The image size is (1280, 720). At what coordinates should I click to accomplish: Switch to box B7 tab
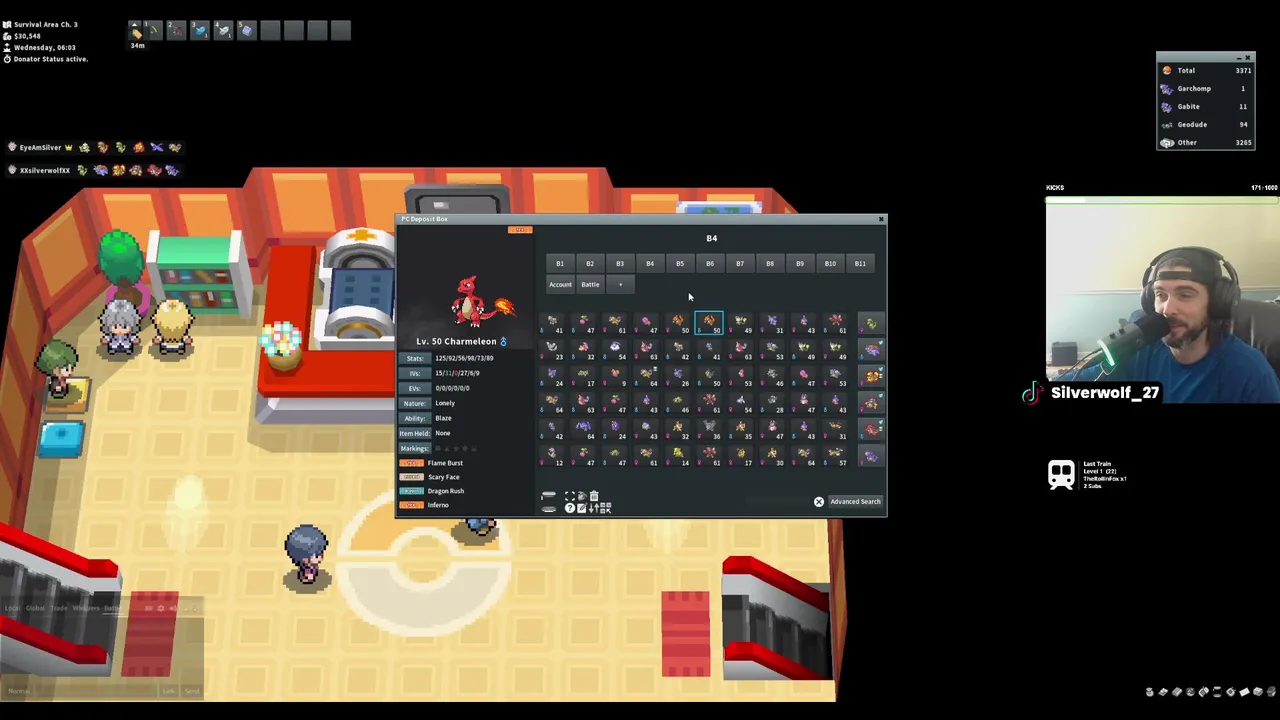tap(740, 263)
